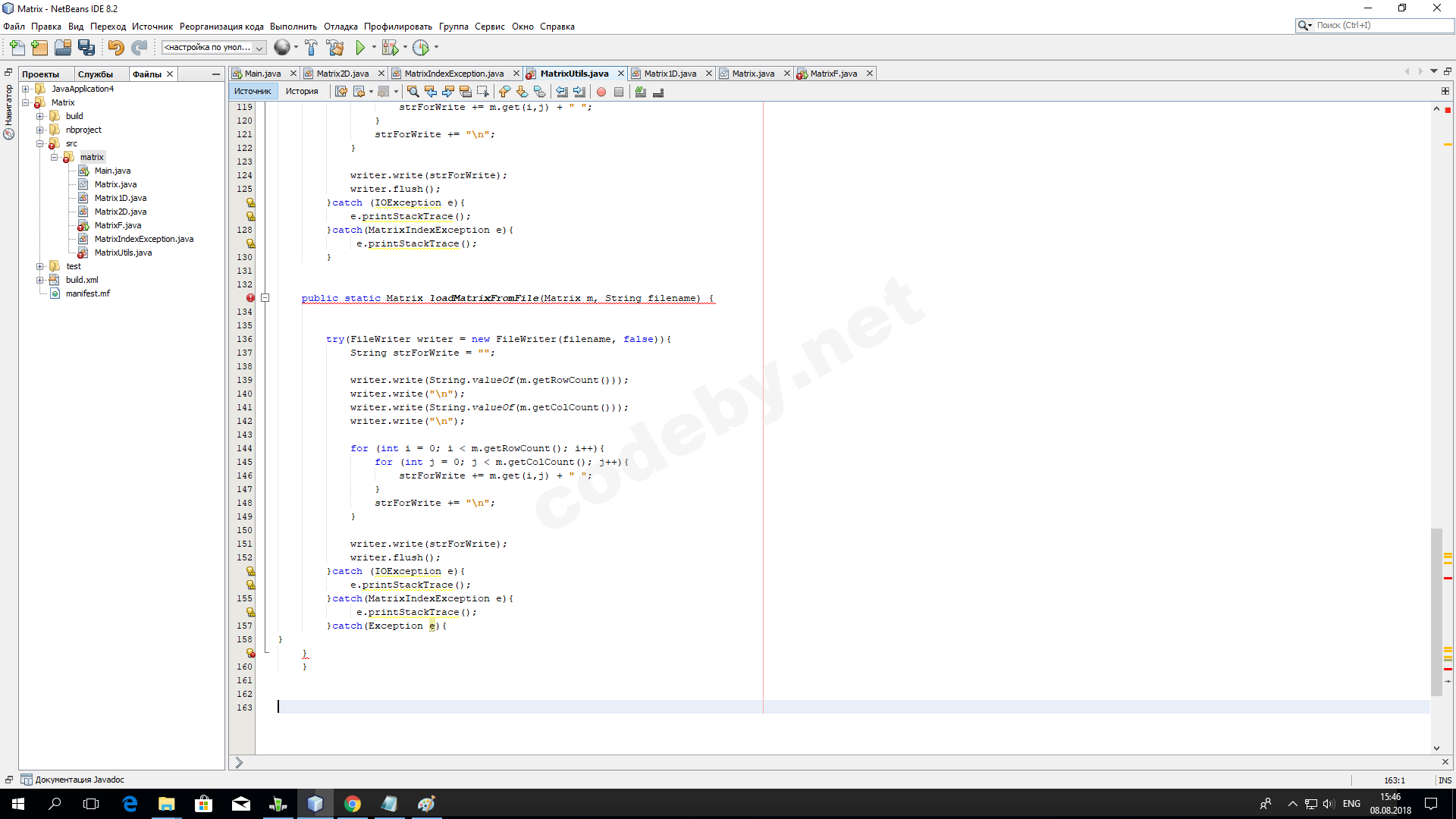
Task: Open the Службы panel tab
Action: (x=96, y=74)
